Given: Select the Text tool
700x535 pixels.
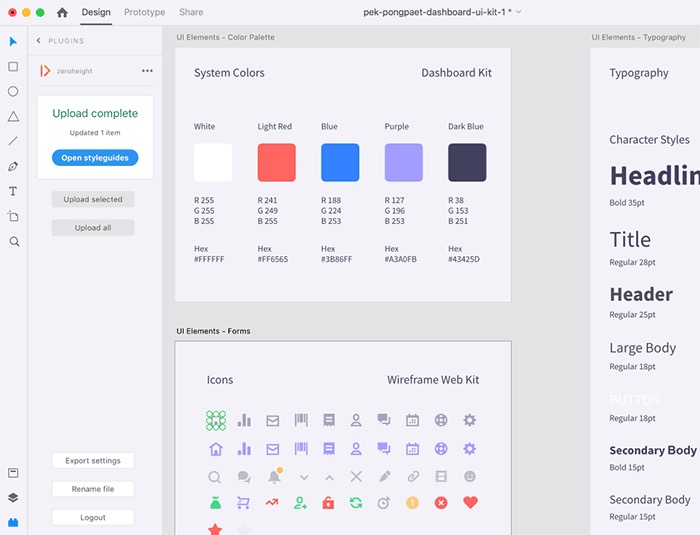Looking at the screenshot, I should (x=13, y=191).
